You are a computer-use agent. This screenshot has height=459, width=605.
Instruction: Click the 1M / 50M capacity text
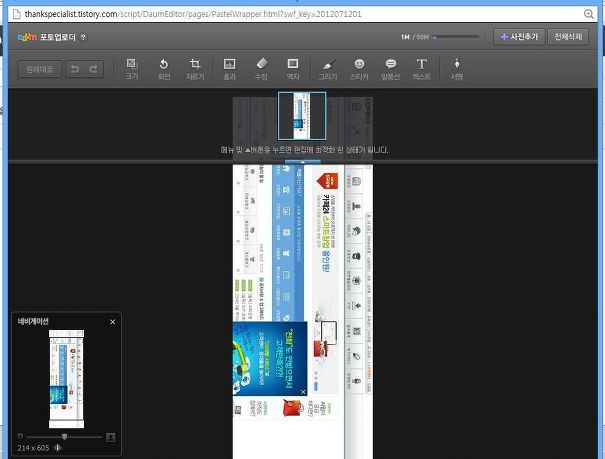click(x=415, y=37)
